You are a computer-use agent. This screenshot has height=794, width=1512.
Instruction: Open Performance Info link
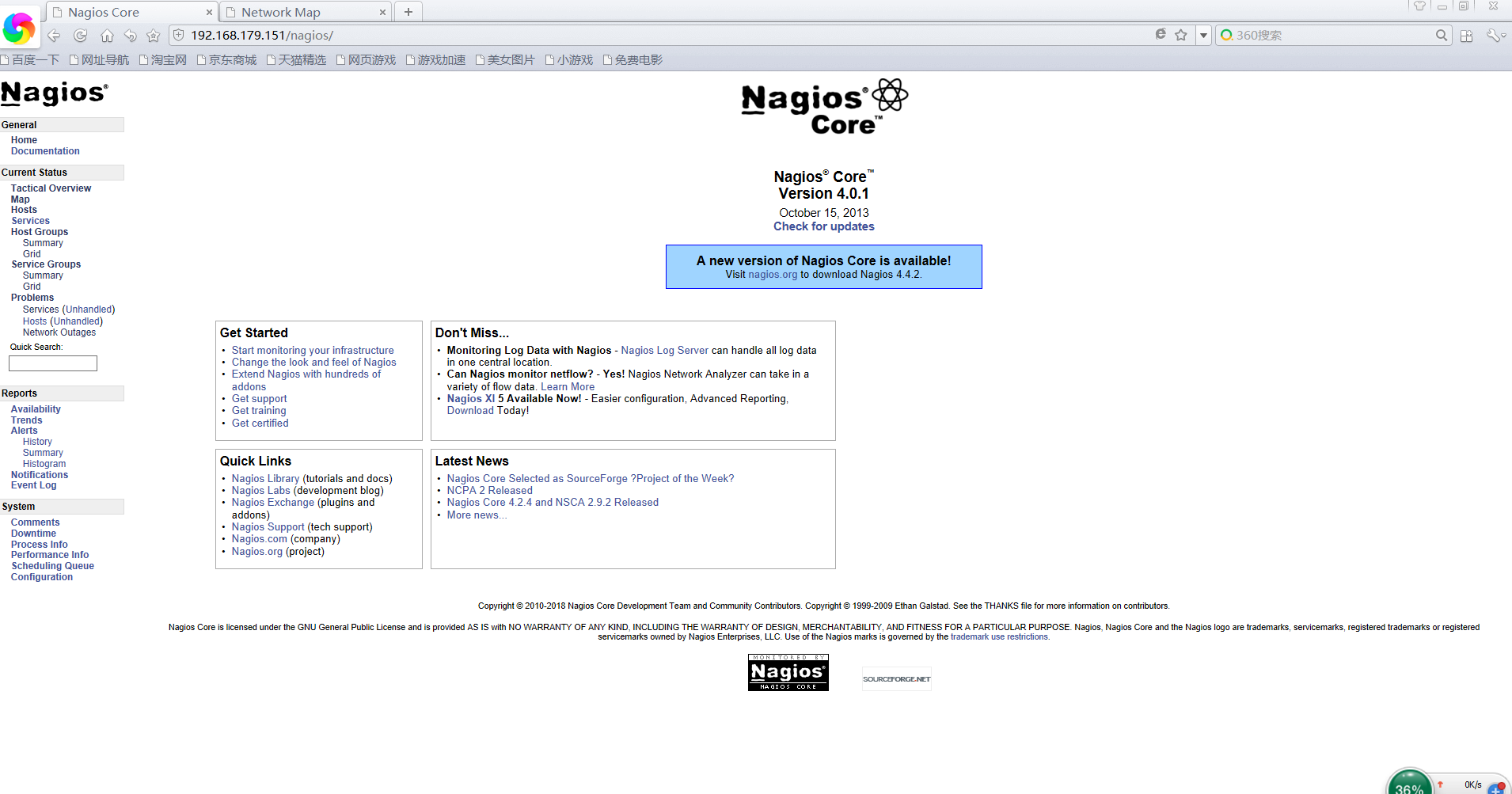[x=50, y=555]
